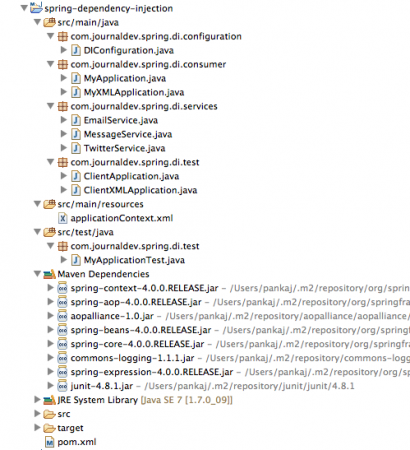Screen dimensions: 410x450
Task: Select EmailService.java file
Action: coord(121,121)
